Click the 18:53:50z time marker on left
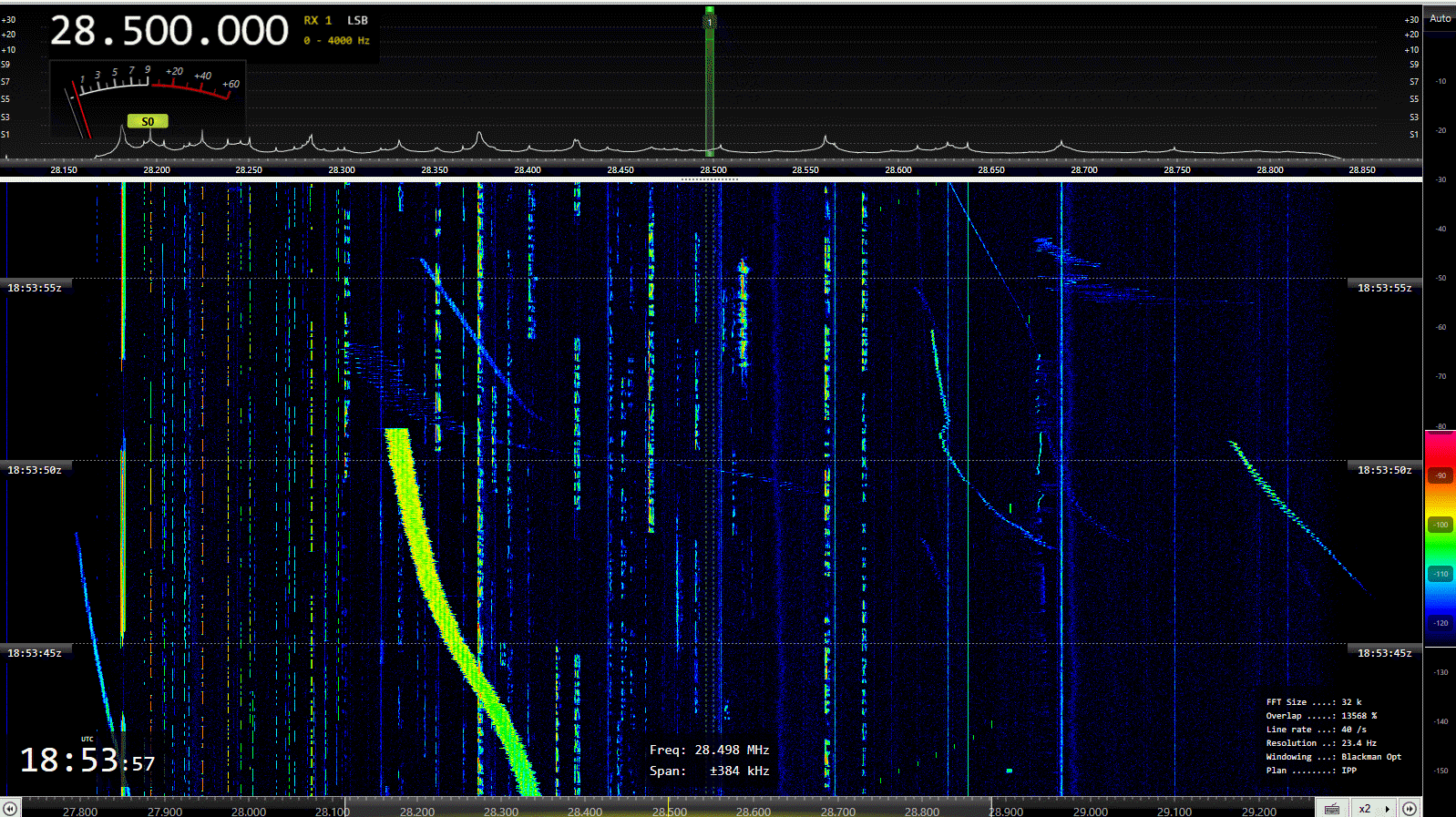Screen dimensions: 1456x817 coord(35,470)
